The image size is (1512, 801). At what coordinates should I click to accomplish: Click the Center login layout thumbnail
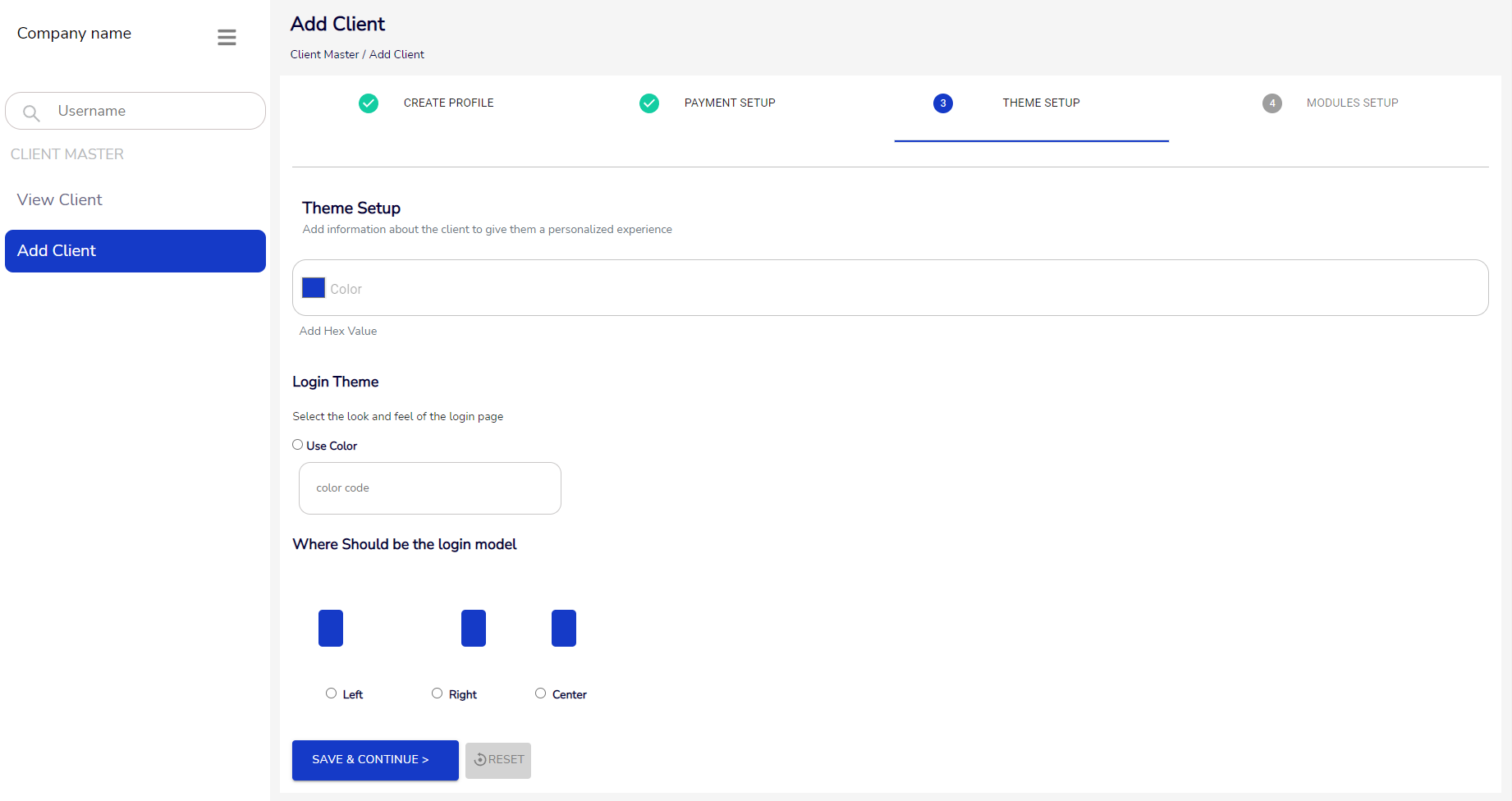(564, 628)
